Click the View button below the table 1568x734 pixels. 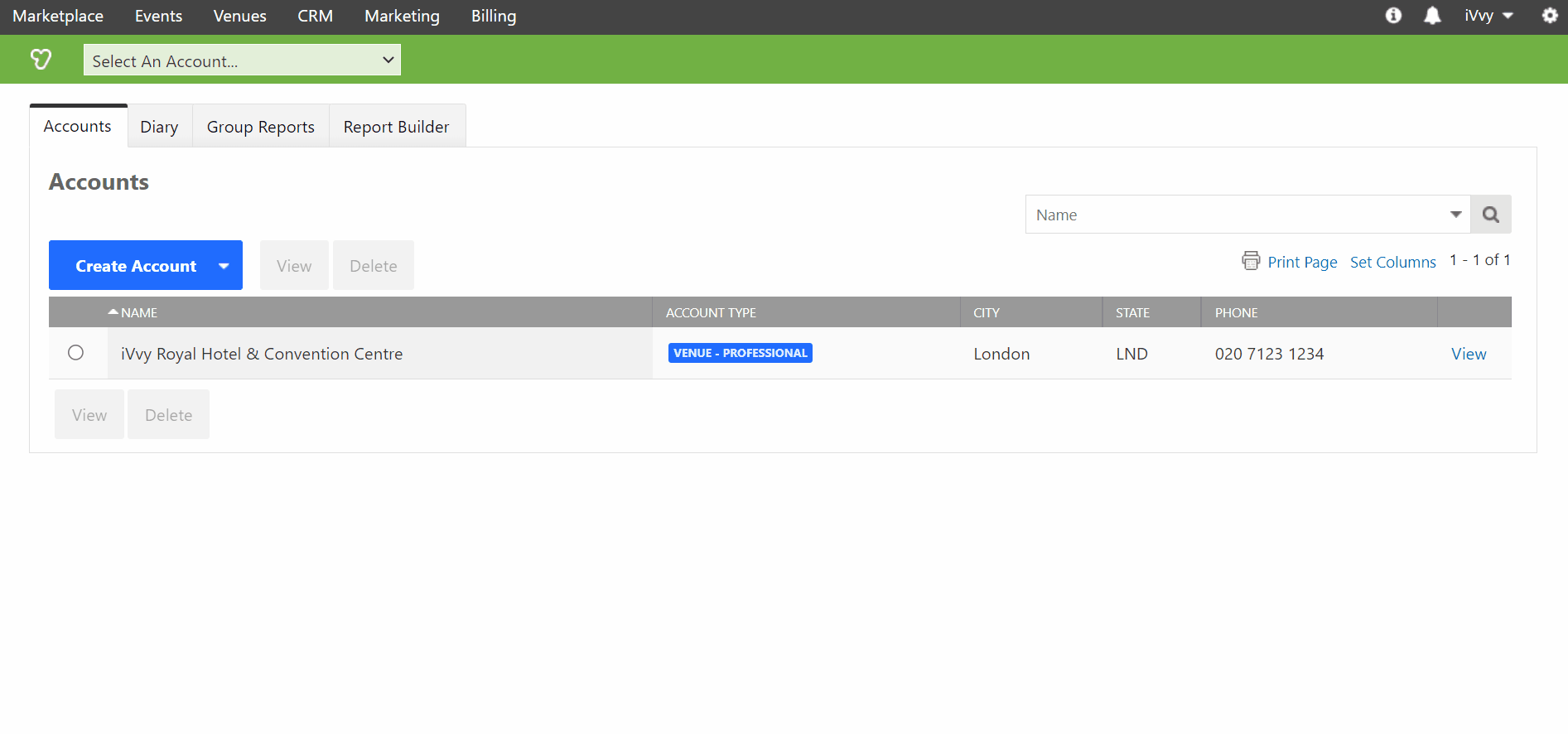coord(89,415)
